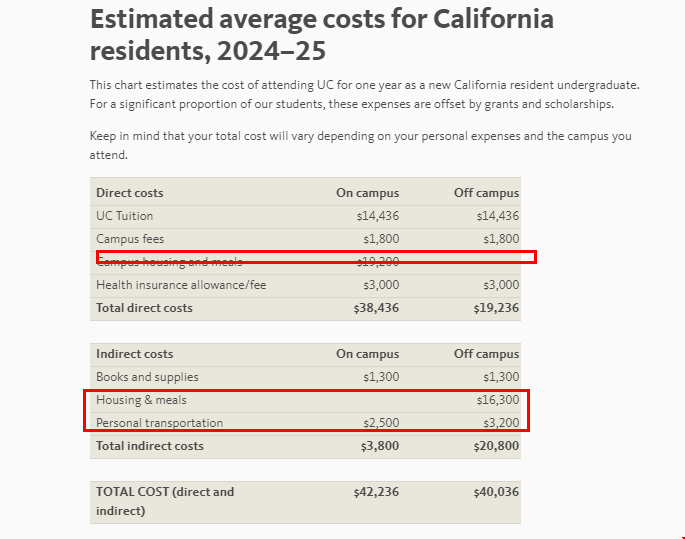Image resolution: width=685 pixels, height=539 pixels.
Task: Click the "Total direct costs" row label
Action: [x=144, y=308]
